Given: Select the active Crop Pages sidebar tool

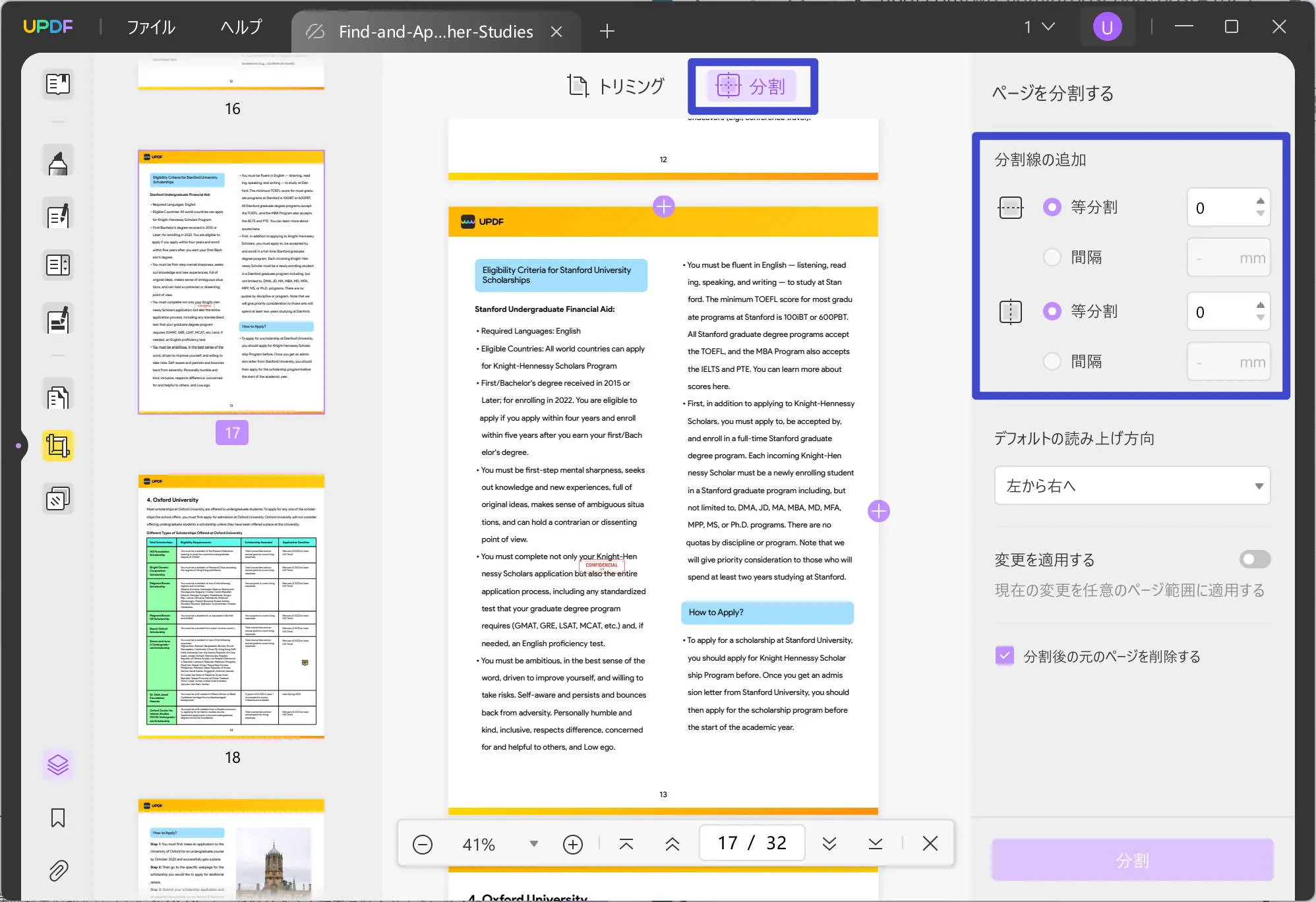Looking at the screenshot, I should (x=58, y=446).
